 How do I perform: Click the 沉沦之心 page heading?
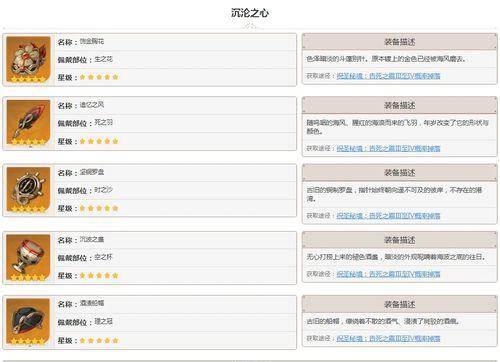(x=250, y=13)
